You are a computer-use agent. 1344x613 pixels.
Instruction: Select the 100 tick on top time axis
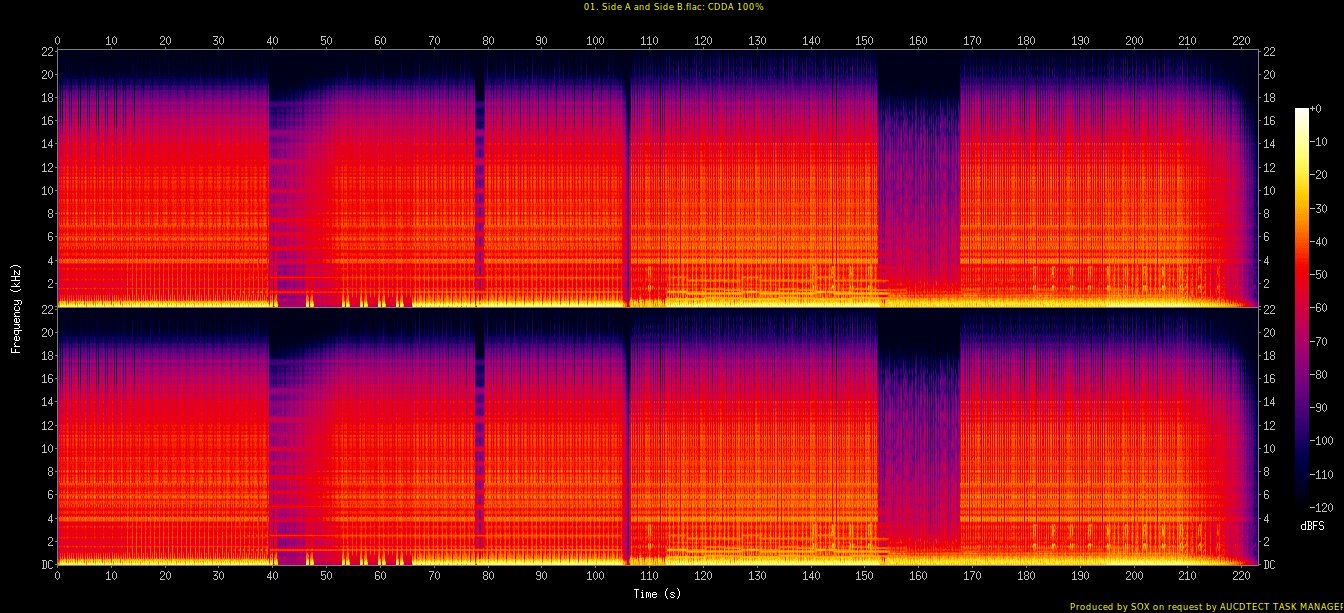[595, 41]
